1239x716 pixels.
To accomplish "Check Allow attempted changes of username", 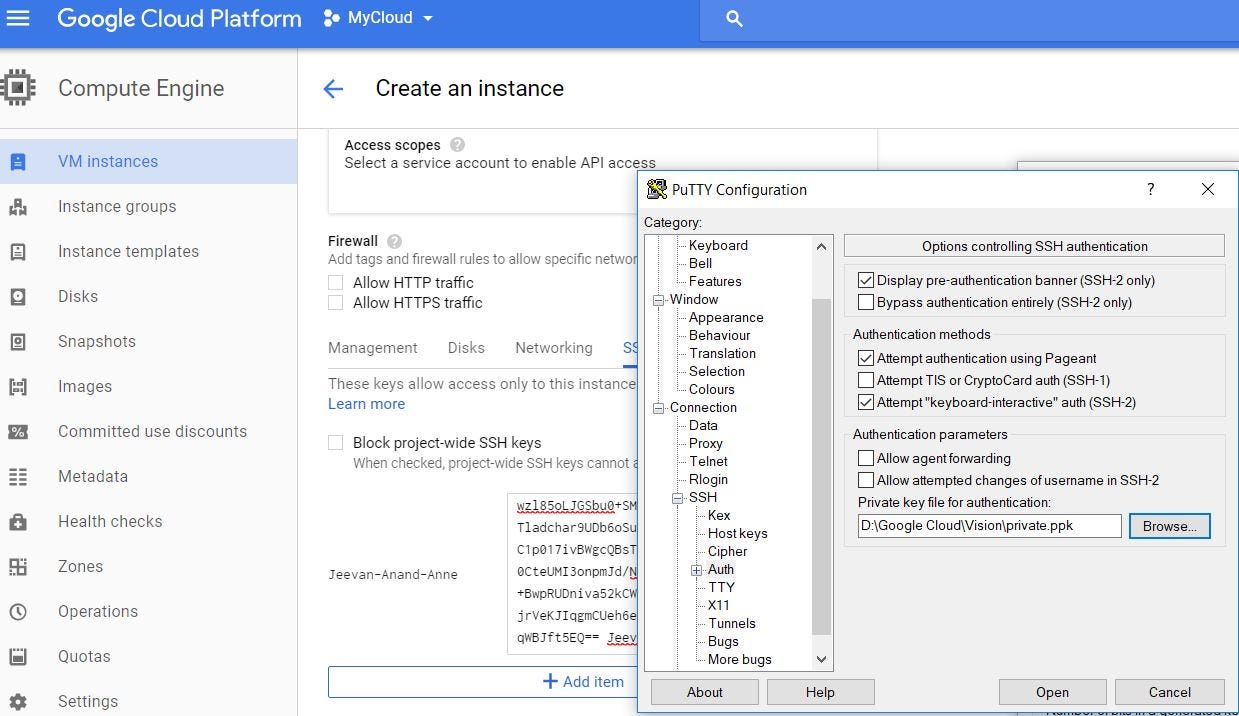I will point(866,480).
